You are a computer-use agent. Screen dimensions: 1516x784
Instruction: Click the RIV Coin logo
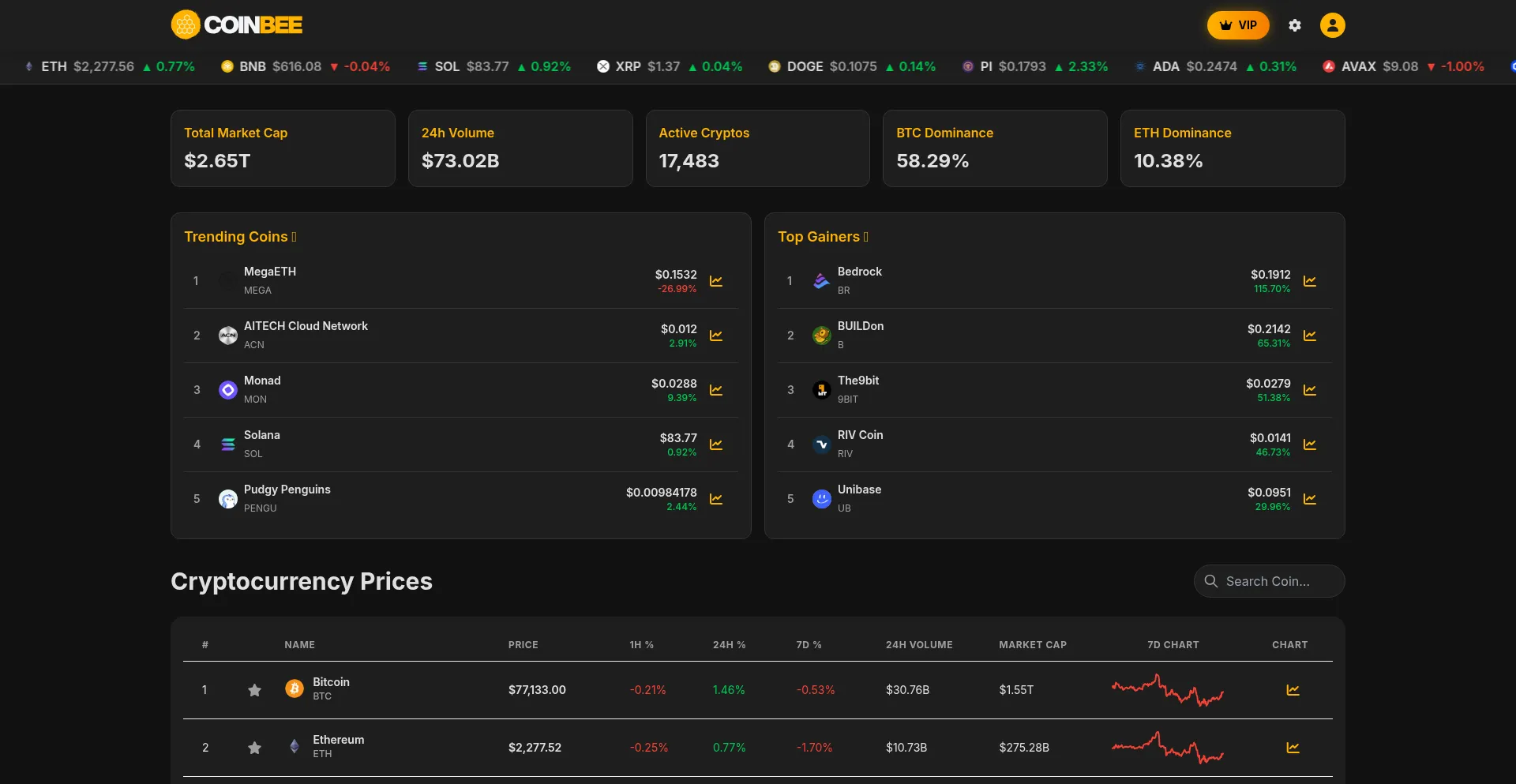pyautogui.click(x=822, y=445)
